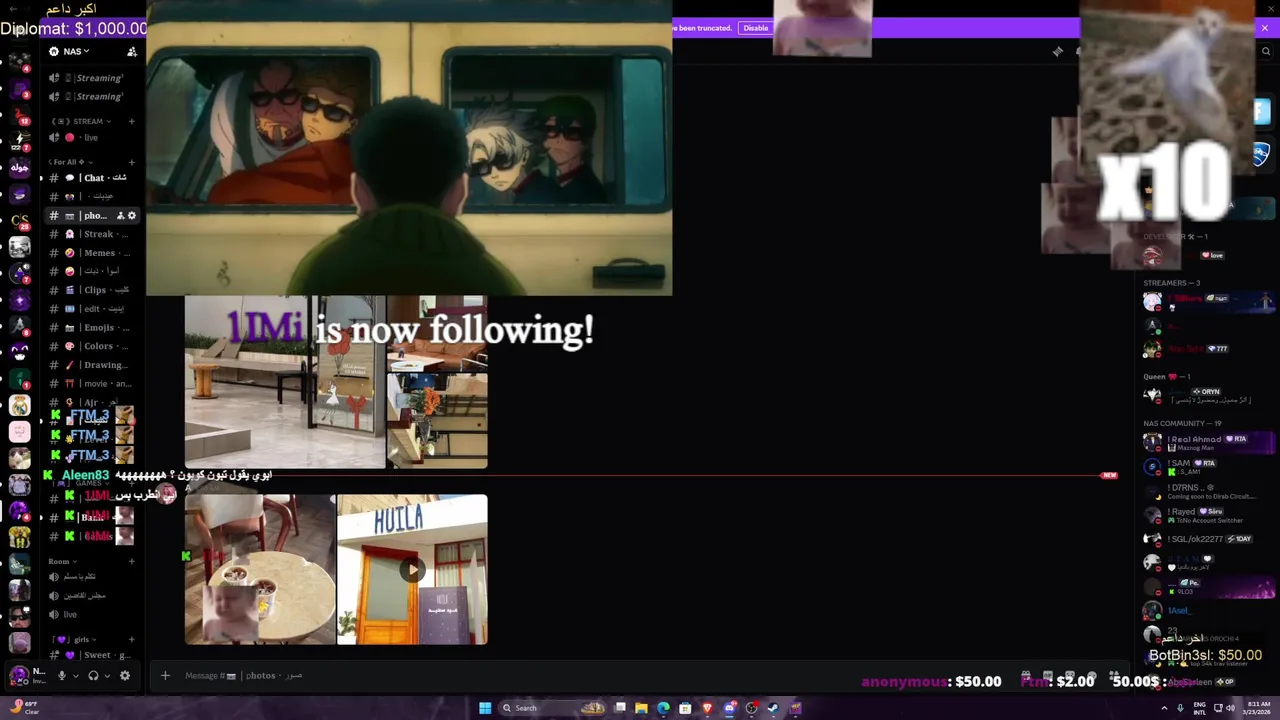Open microphone input options arrow
Screen dimensions: 1280x720
click(x=75, y=676)
